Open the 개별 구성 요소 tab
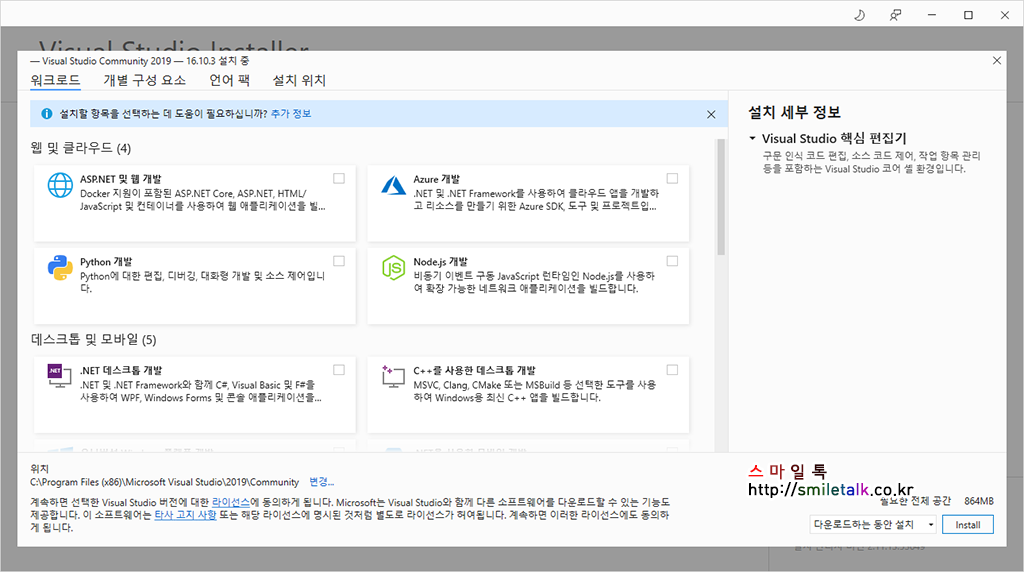Image resolution: width=1024 pixels, height=572 pixels. tap(144, 80)
